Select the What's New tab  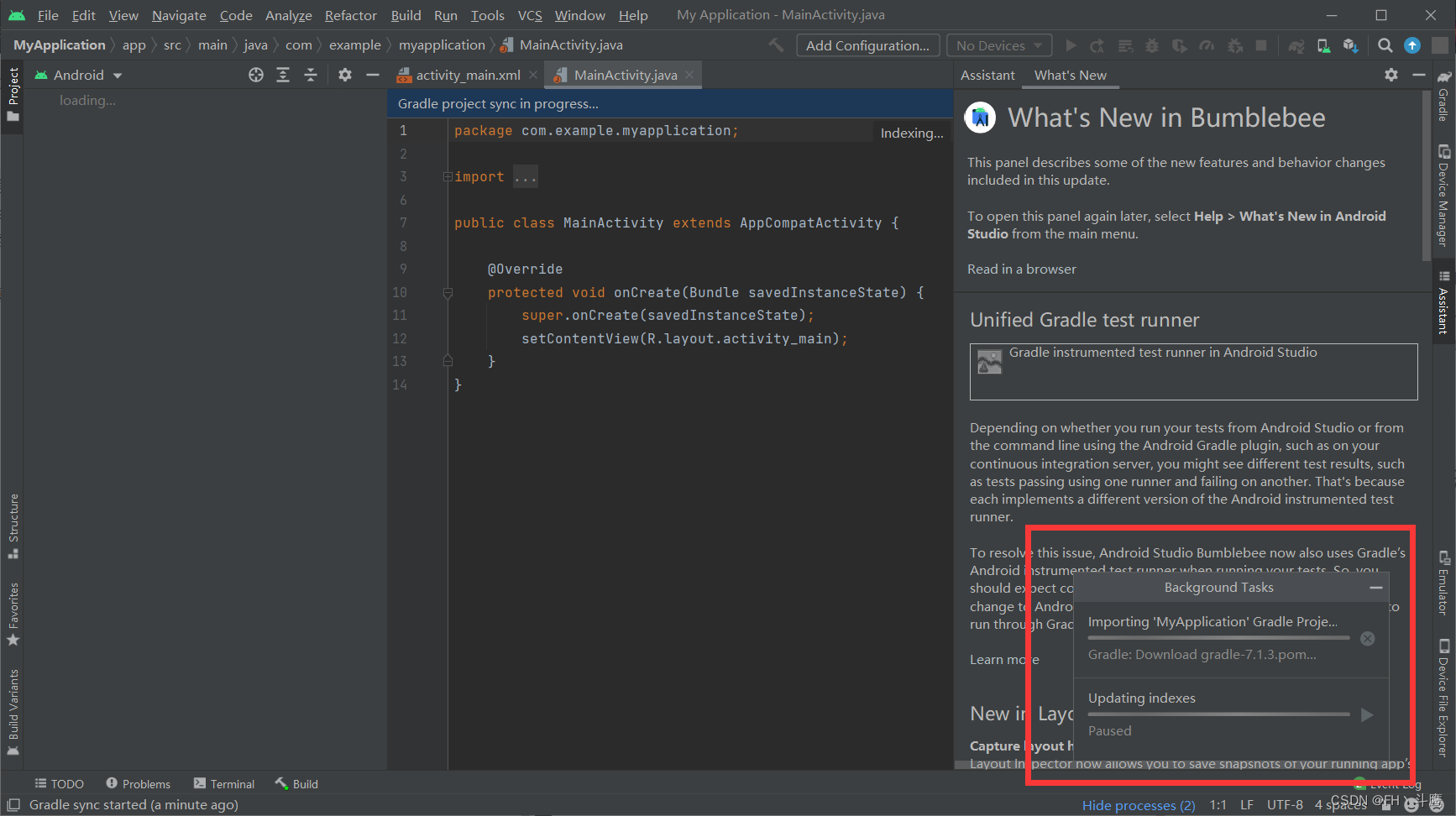pos(1070,75)
